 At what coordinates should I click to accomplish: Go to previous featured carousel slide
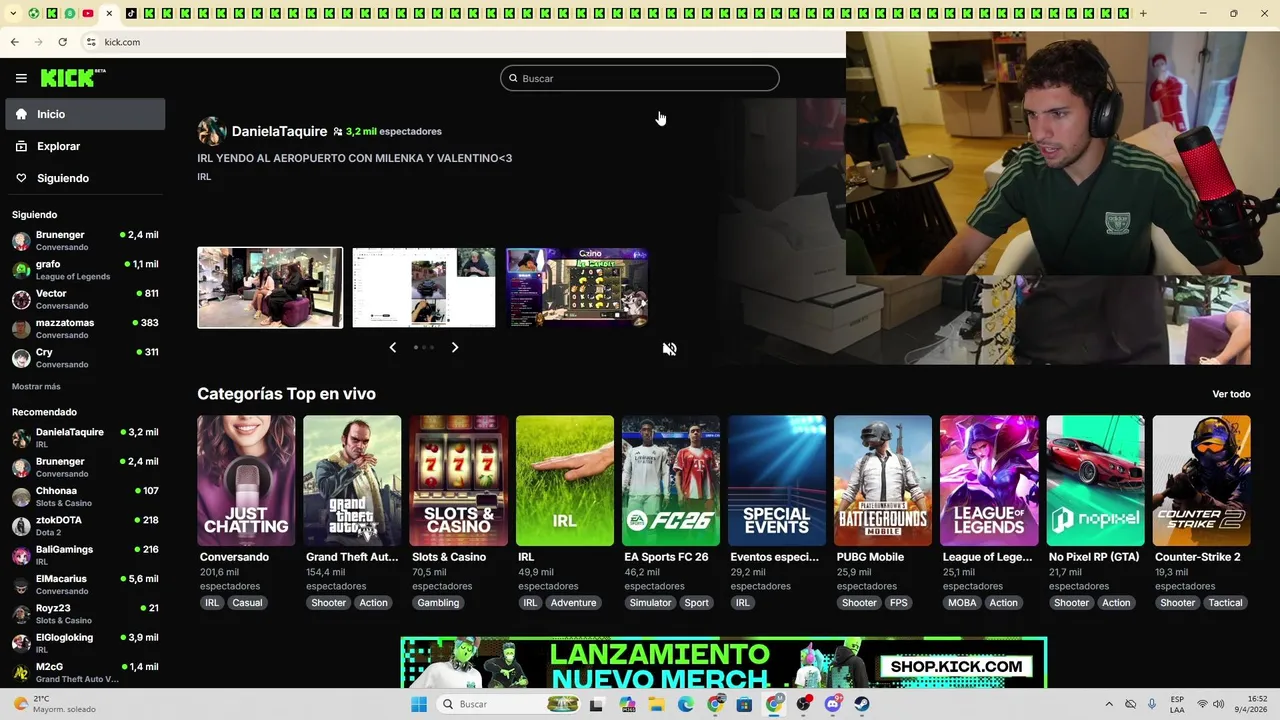(x=392, y=347)
